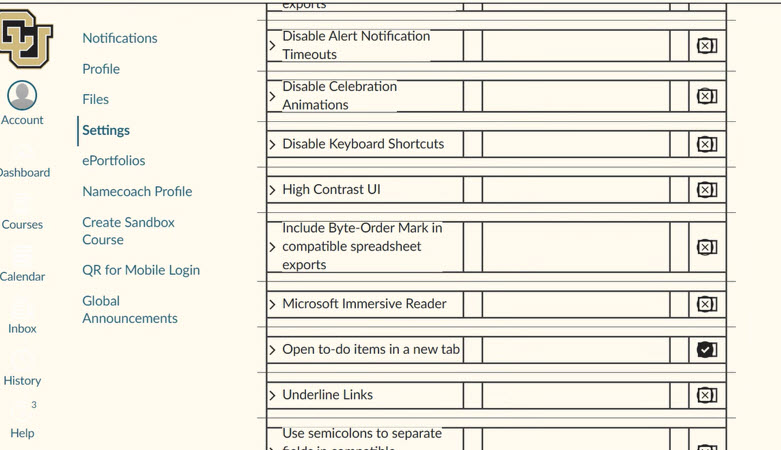781x450 pixels.
Task: Open the Account avatar menu
Action: (x=22, y=103)
